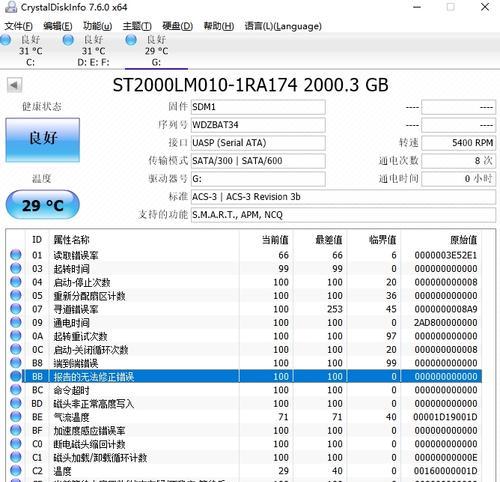Click status circle for ID 01 读取错误率
Viewport: 500px width, 482px height.
[x=15, y=255]
